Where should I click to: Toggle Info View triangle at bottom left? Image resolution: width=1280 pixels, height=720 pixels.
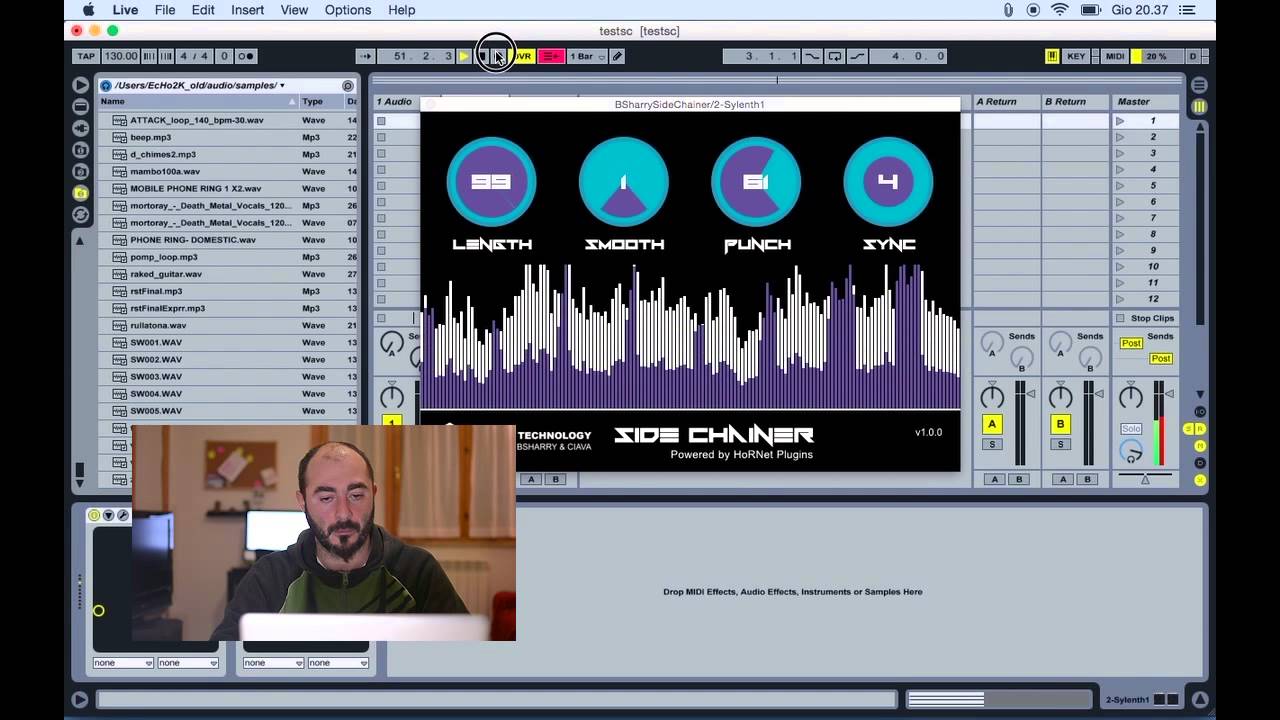[80, 700]
